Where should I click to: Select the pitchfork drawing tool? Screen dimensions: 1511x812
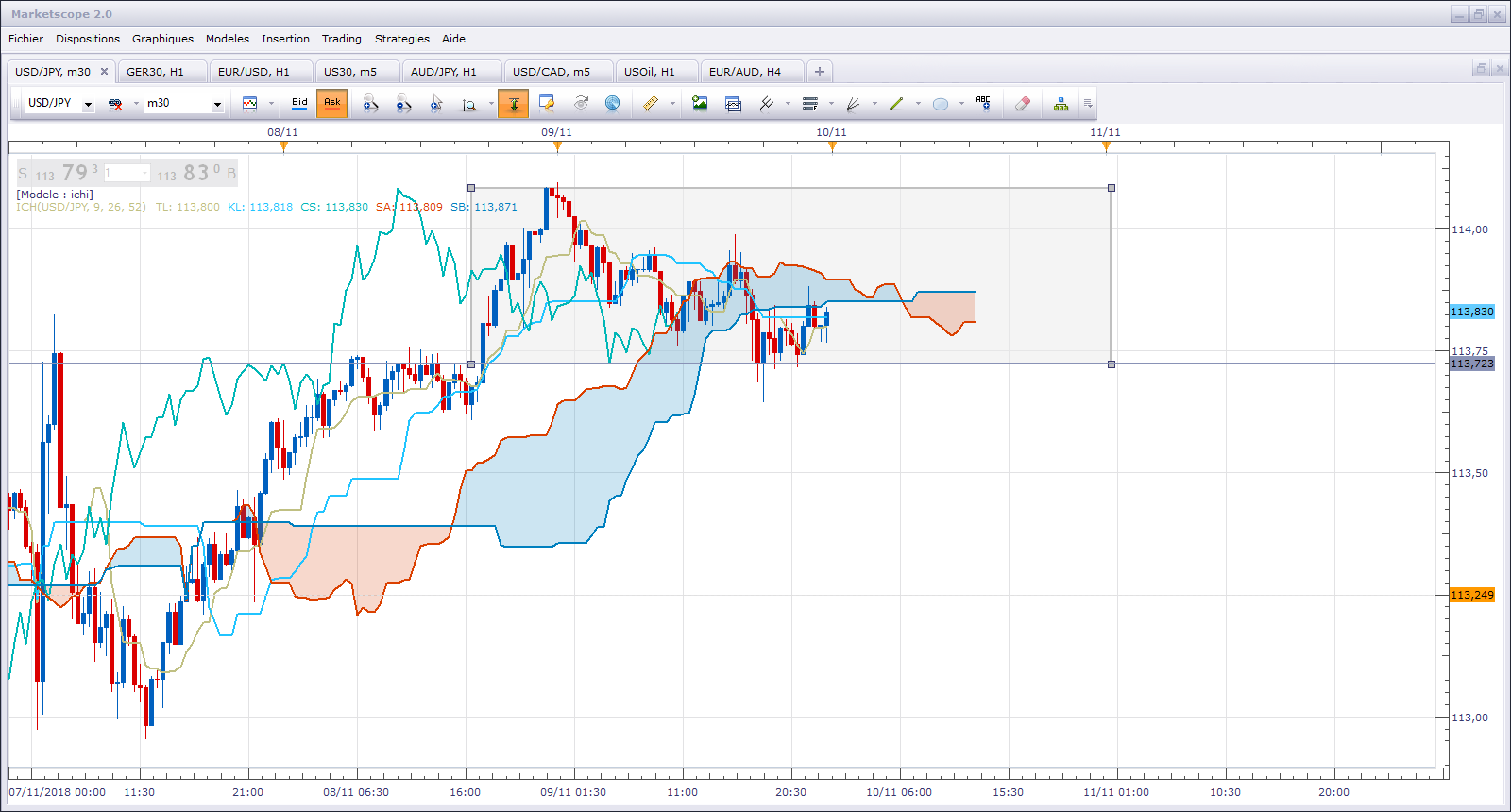point(767,104)
